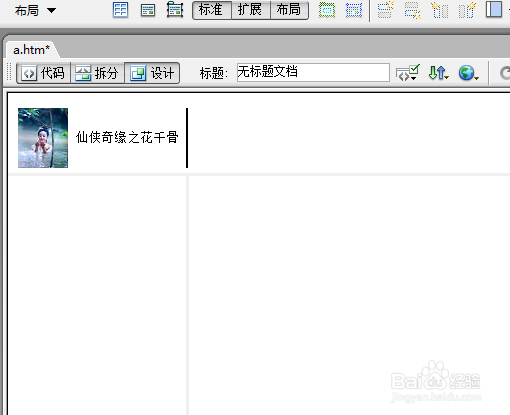This screenshot has height=415, width=510.
Task: Click the text 仙侠奇缘之花千骨
Action: point(127,137)
